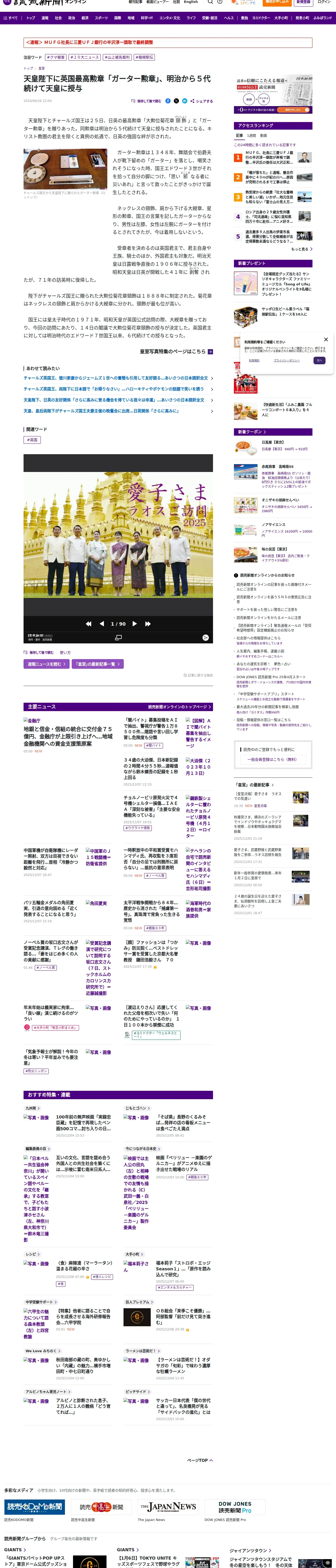Click 「皇室」の最新記事一覧 button
The image size is (336, 1568).
click(98, 664)
